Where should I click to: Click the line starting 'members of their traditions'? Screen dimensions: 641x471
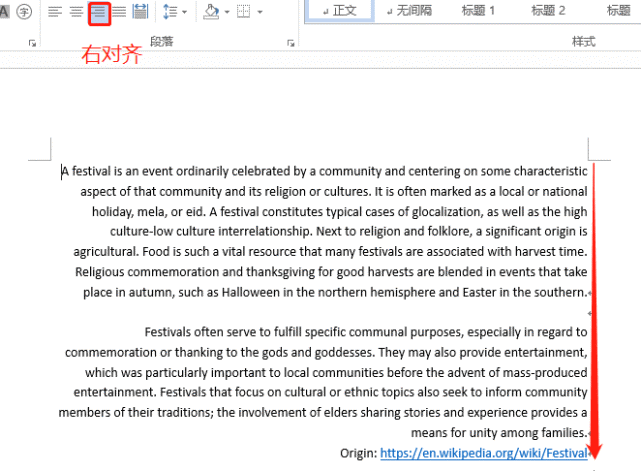(323, 413)
